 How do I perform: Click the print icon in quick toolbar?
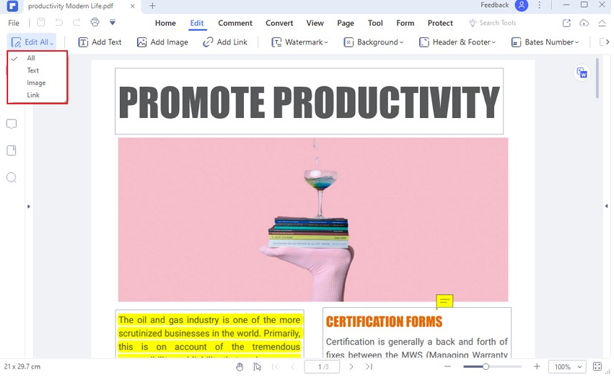95,22
